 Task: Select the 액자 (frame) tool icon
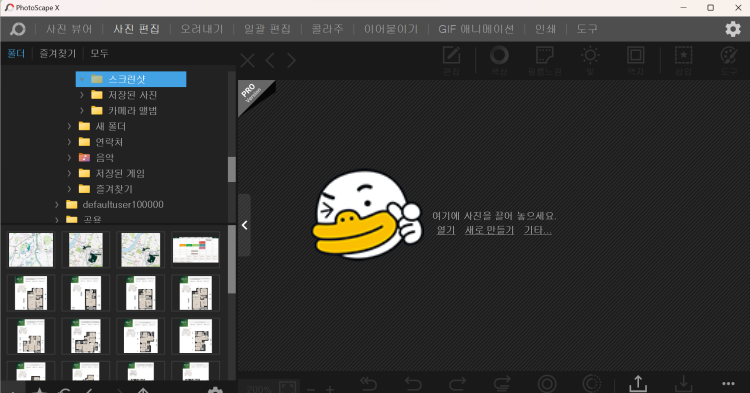coord(636,55)
